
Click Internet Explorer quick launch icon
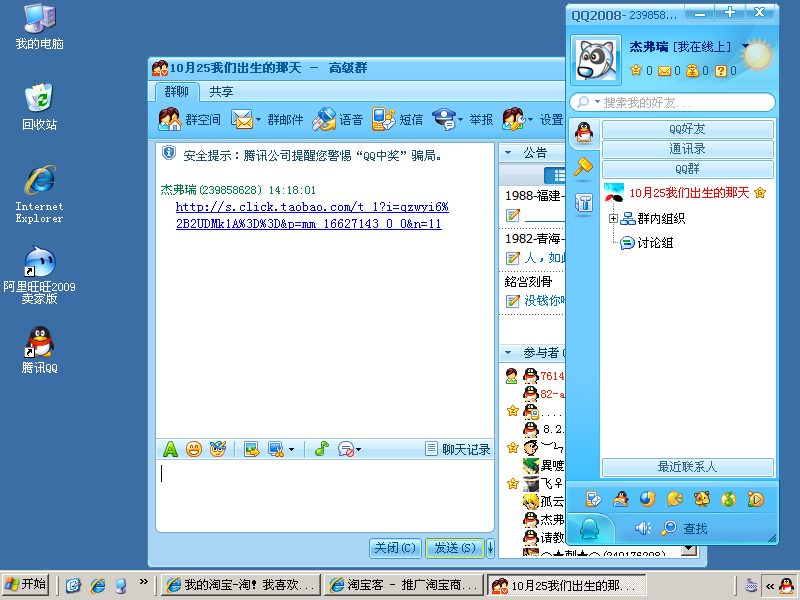tap(97, 585)
